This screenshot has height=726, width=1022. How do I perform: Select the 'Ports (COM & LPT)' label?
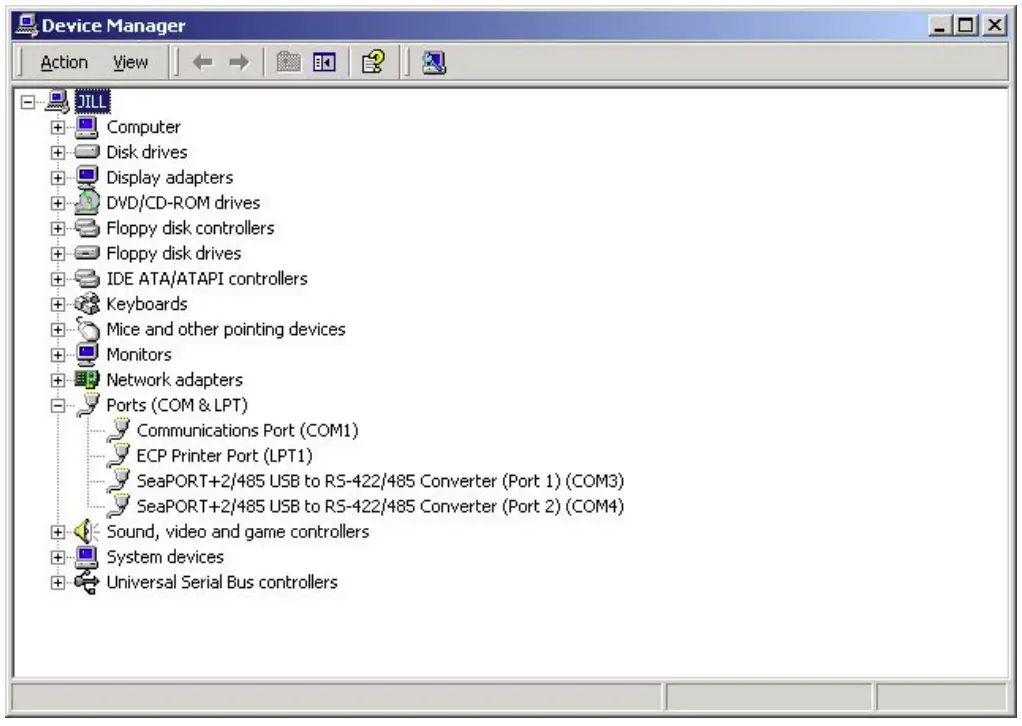[x=177, y=405]
